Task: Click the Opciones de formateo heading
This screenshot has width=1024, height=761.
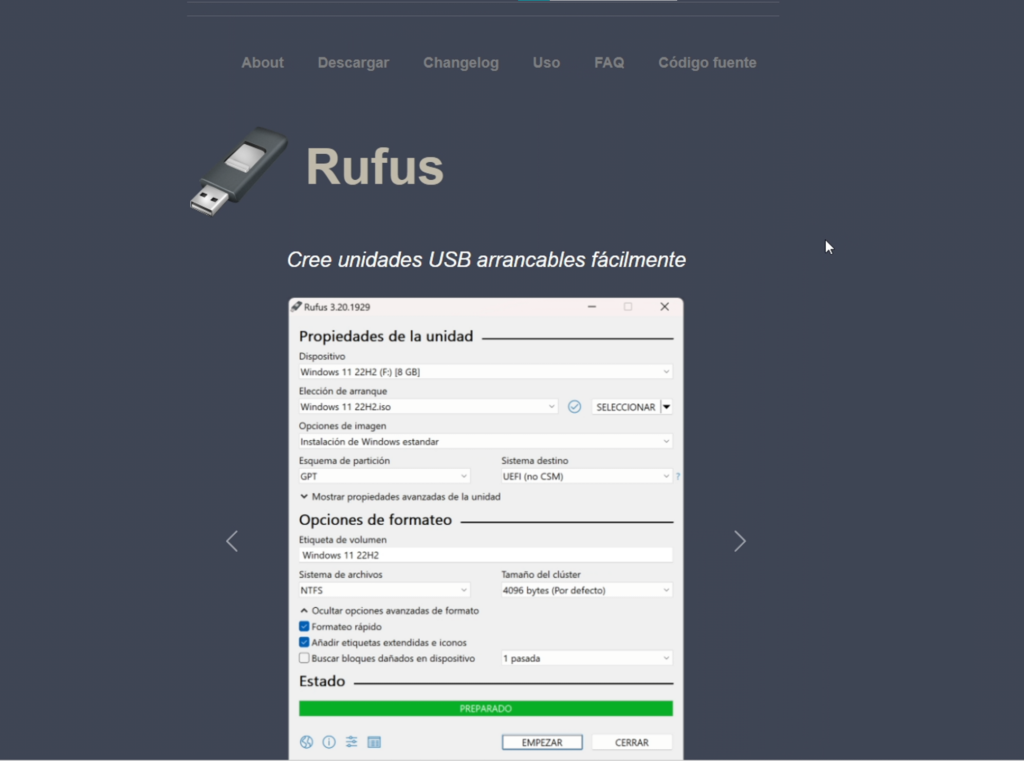Action: tap(376, 520)
